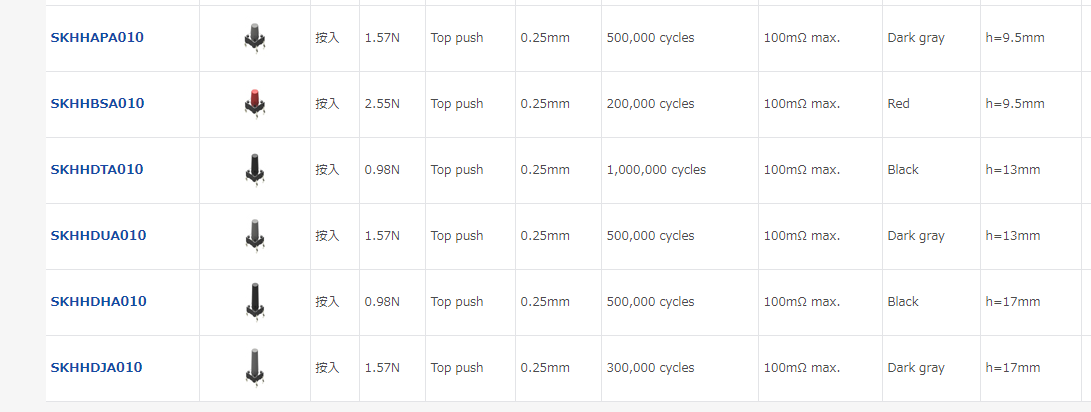Click the 200,000 cycles life cell

click(650, 104)
